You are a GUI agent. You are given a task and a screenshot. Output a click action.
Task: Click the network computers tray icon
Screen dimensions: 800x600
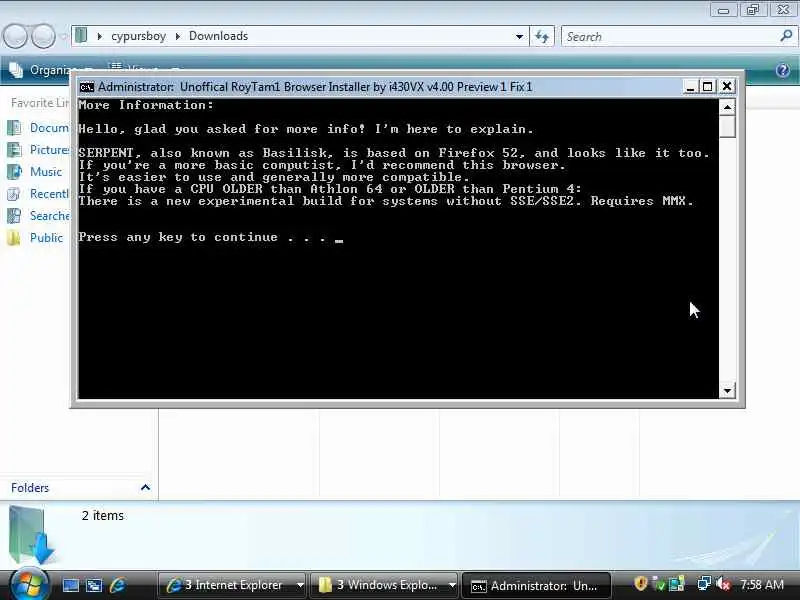point(677,584)
